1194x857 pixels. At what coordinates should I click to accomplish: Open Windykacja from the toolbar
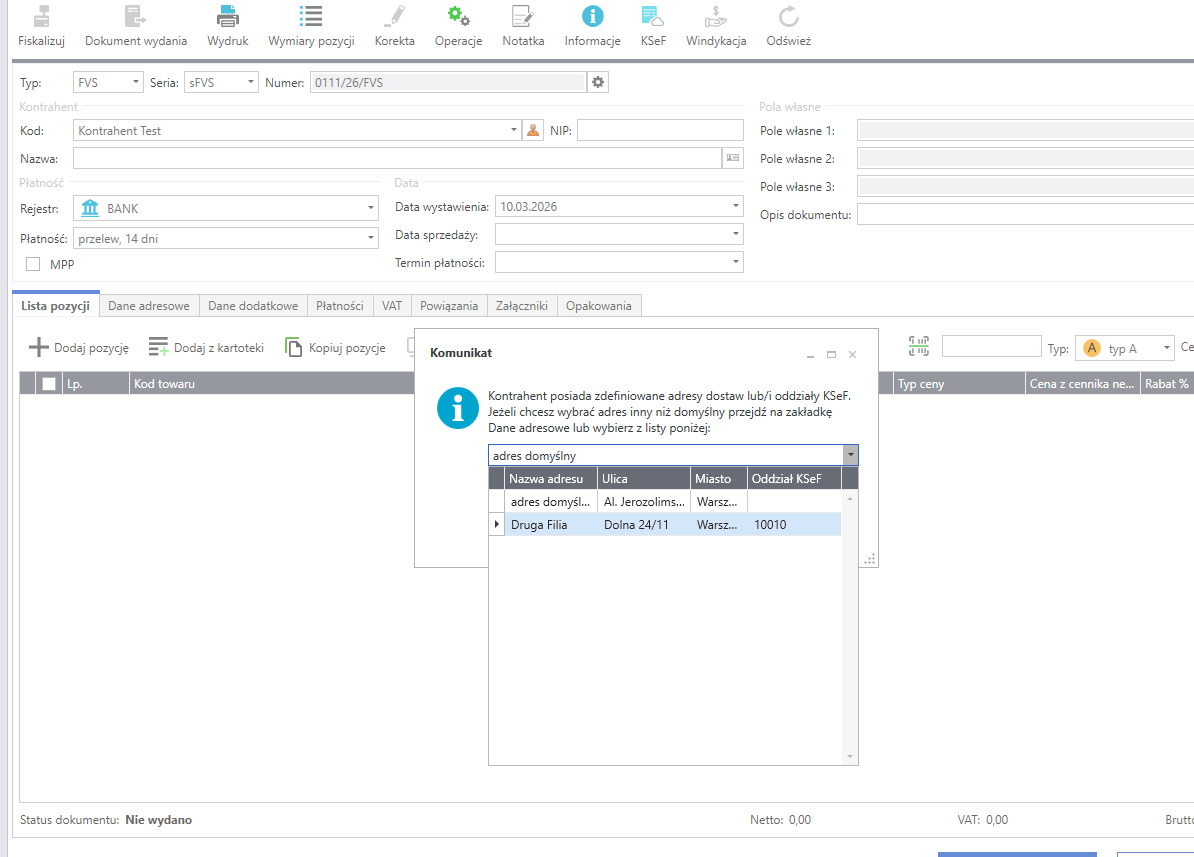[716, 17]
